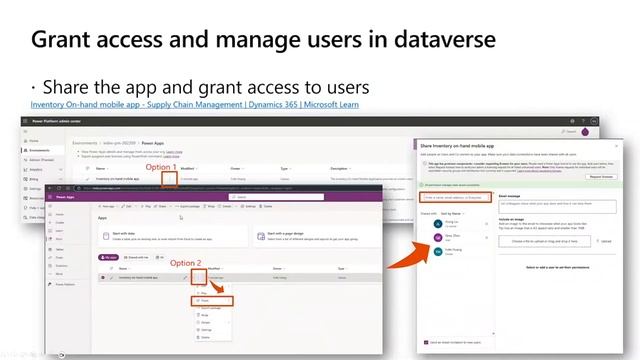Viewport: 640px width, 360px height.
Task: Open the account avatar in admin center header
Action: click(x=594, y=121)
